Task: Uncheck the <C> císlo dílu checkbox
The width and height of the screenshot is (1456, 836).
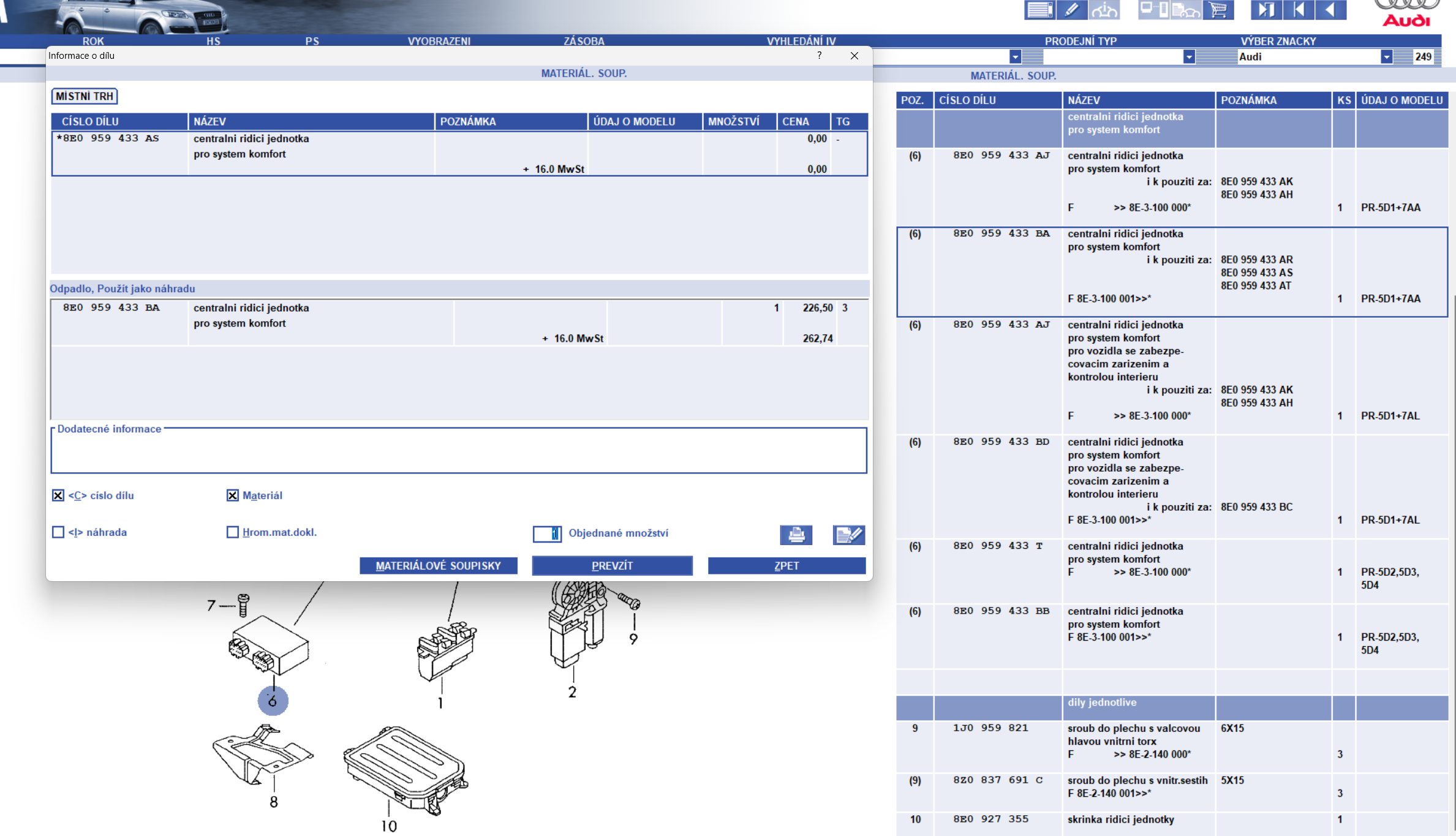Action: pyautogui.click(x=58, y=495)
